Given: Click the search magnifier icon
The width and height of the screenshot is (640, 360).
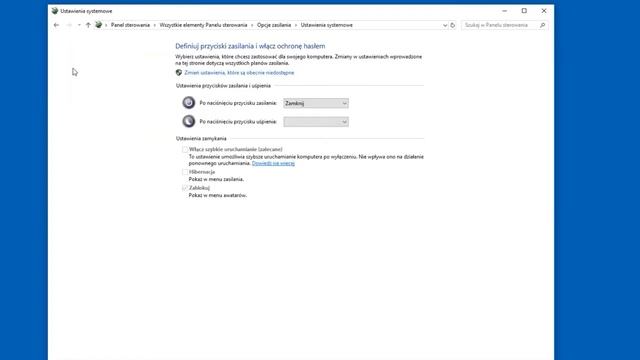Looking at the screenshot, I should click(x=542, y=25).
